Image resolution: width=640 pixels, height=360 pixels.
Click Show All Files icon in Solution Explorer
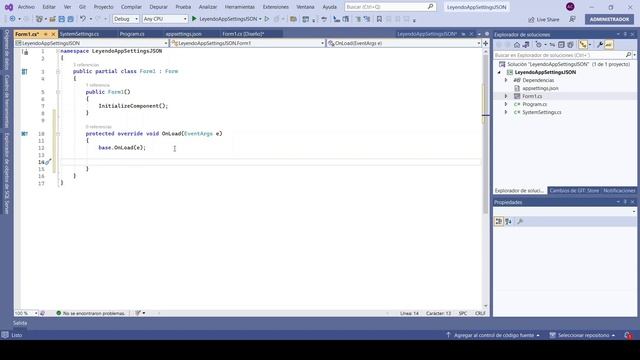coord(570,45)
